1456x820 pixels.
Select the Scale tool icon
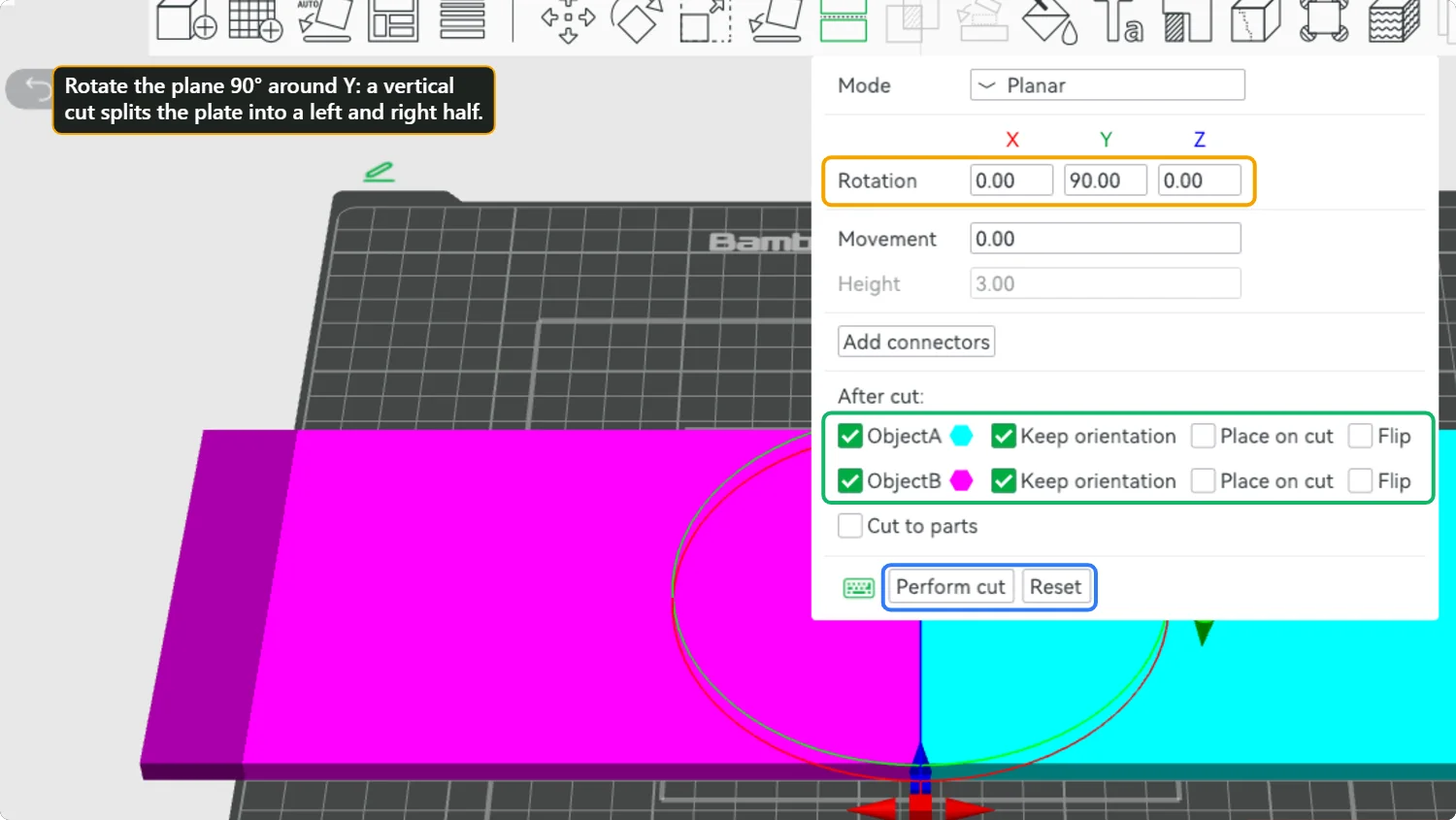pyautogui.click(x=706, y=21)
